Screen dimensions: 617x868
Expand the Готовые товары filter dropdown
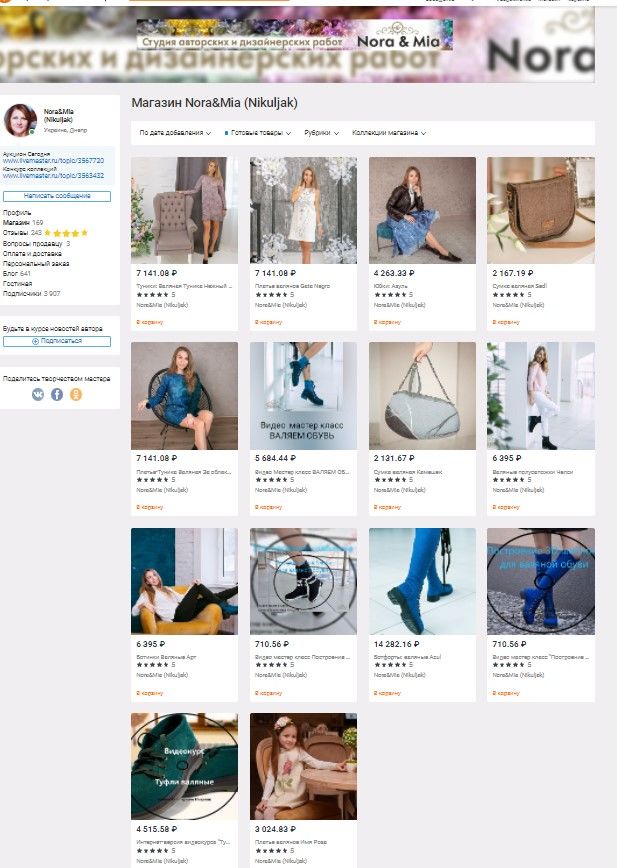coord(258,133)
